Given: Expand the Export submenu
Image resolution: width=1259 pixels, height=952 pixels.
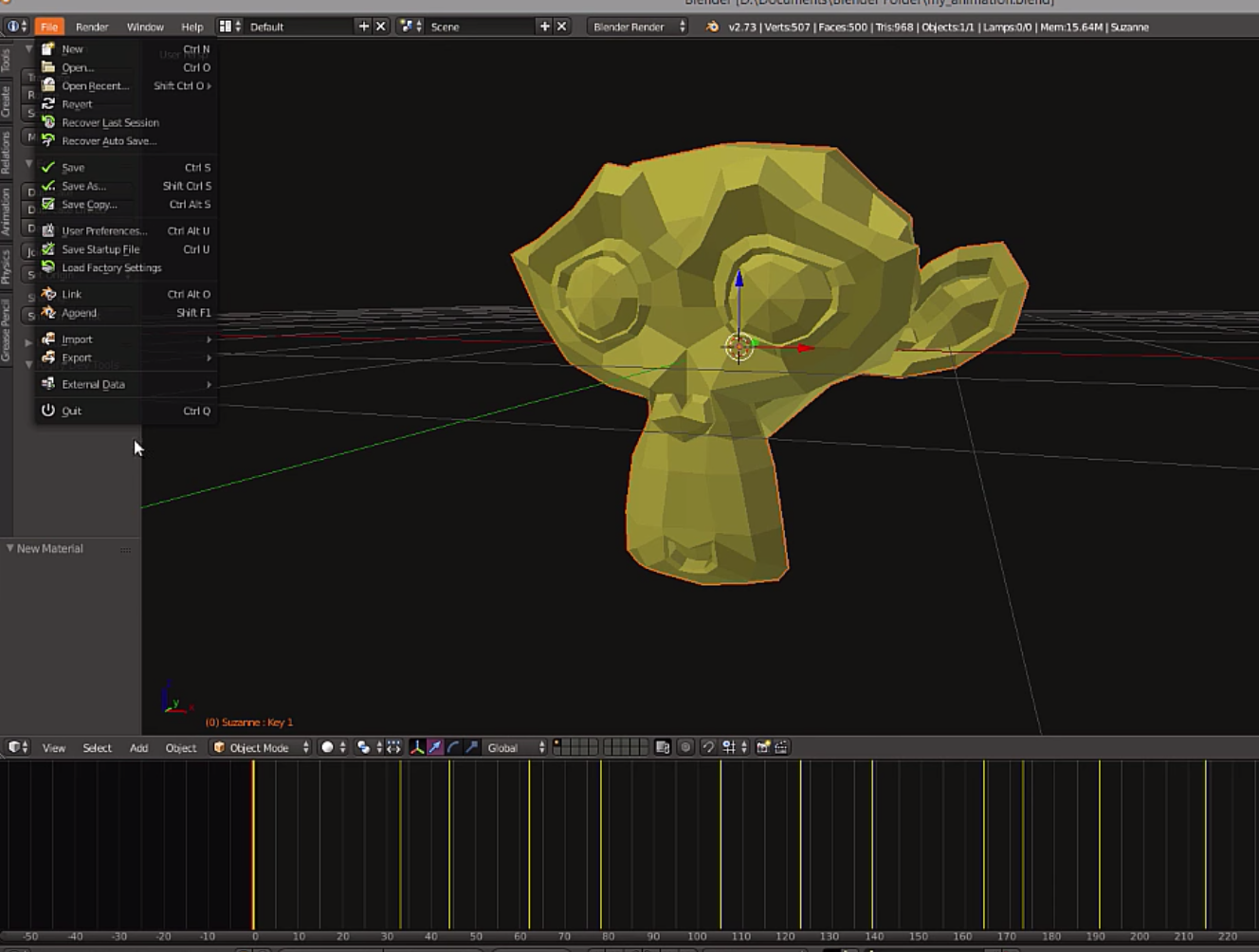Looking at the screenshot, I should click(126, 357).
